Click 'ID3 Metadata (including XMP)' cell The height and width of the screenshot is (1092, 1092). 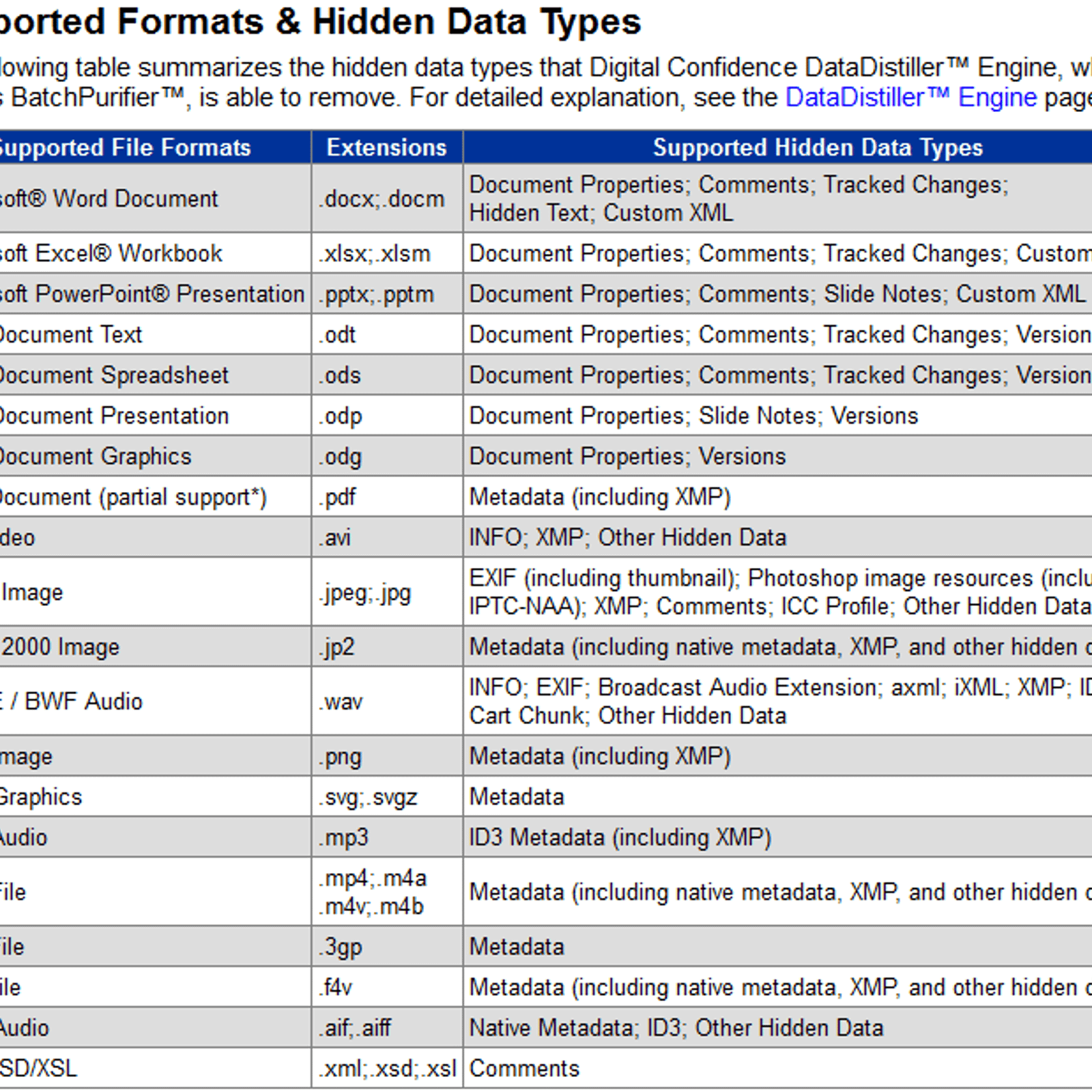pos(778,837)
